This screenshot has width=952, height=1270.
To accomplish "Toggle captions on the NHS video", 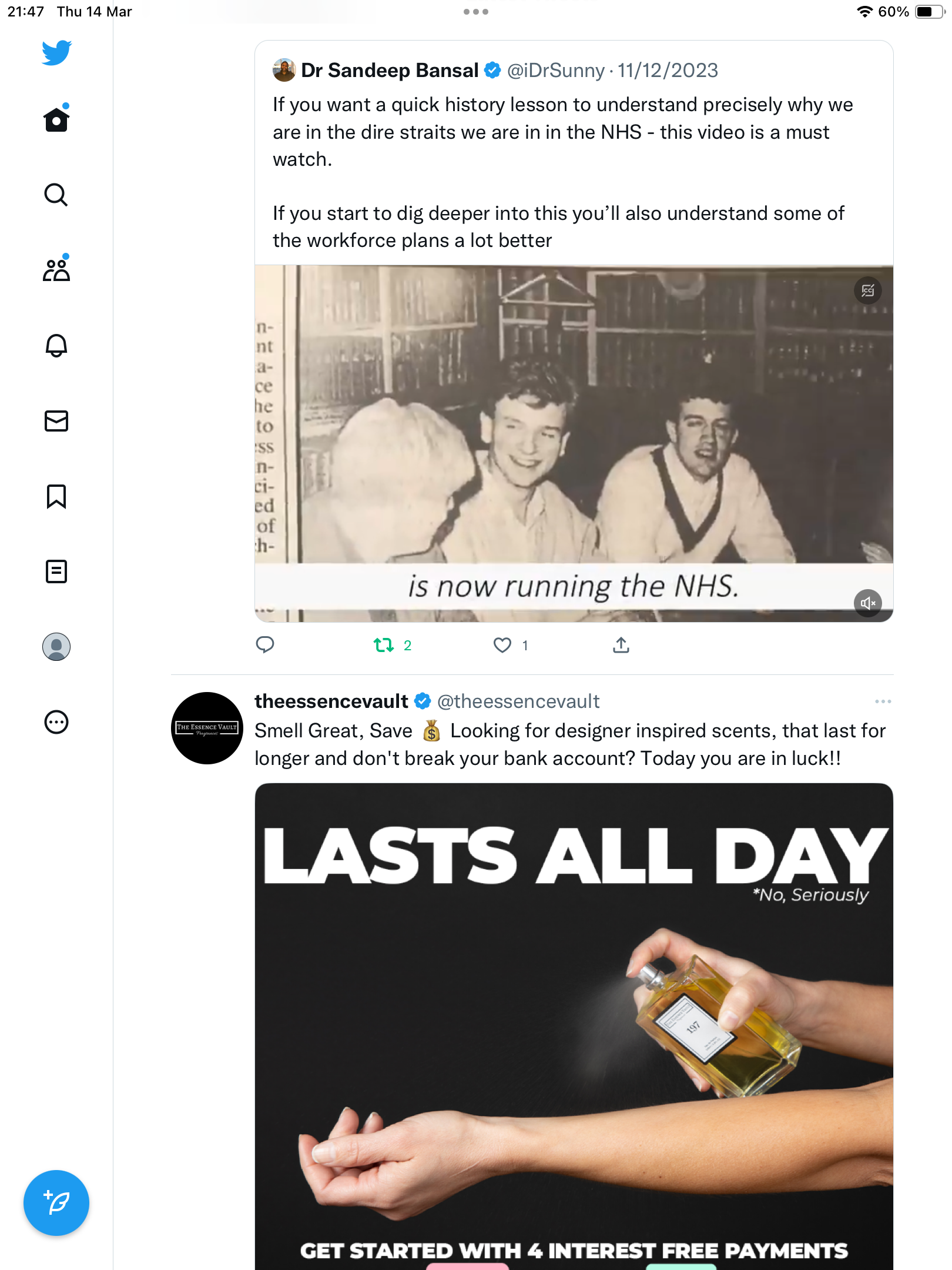I will pos(868,290).
